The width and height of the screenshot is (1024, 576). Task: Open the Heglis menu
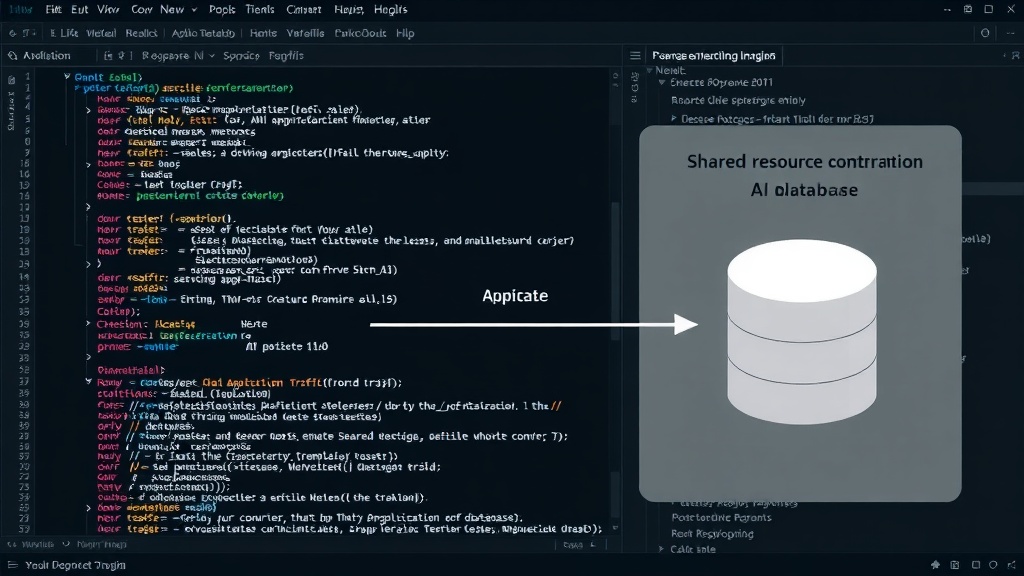coord(391,9)
